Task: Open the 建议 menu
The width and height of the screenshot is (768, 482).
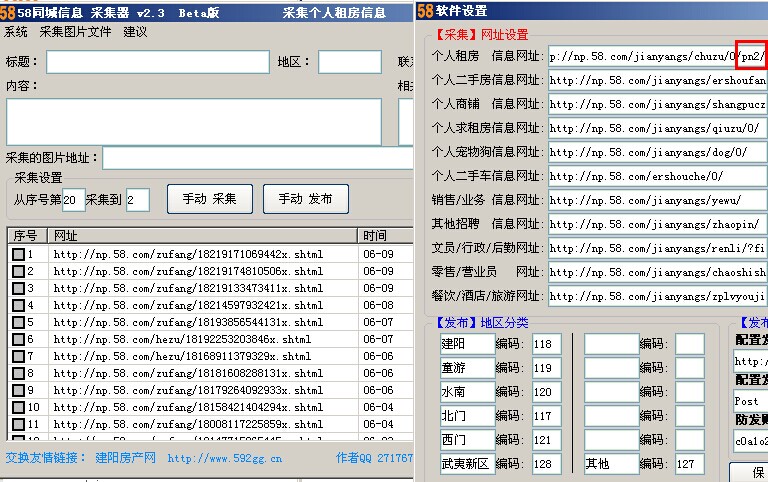Action: point(135,32)
